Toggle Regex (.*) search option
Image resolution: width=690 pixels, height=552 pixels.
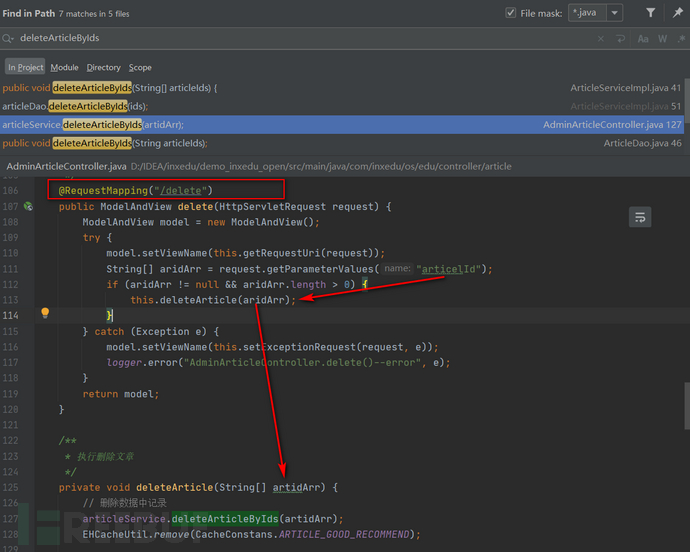[679, 39]
